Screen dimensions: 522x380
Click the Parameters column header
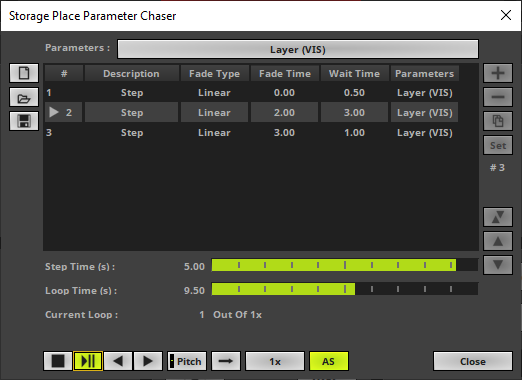pyautogui.click(x=424, y=73)
